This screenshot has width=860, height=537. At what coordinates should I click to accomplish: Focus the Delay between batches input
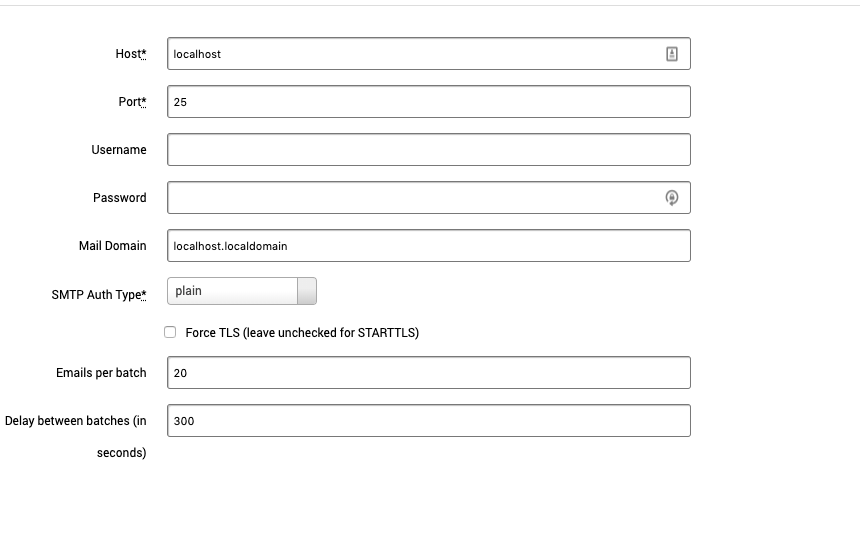[428, 421]
